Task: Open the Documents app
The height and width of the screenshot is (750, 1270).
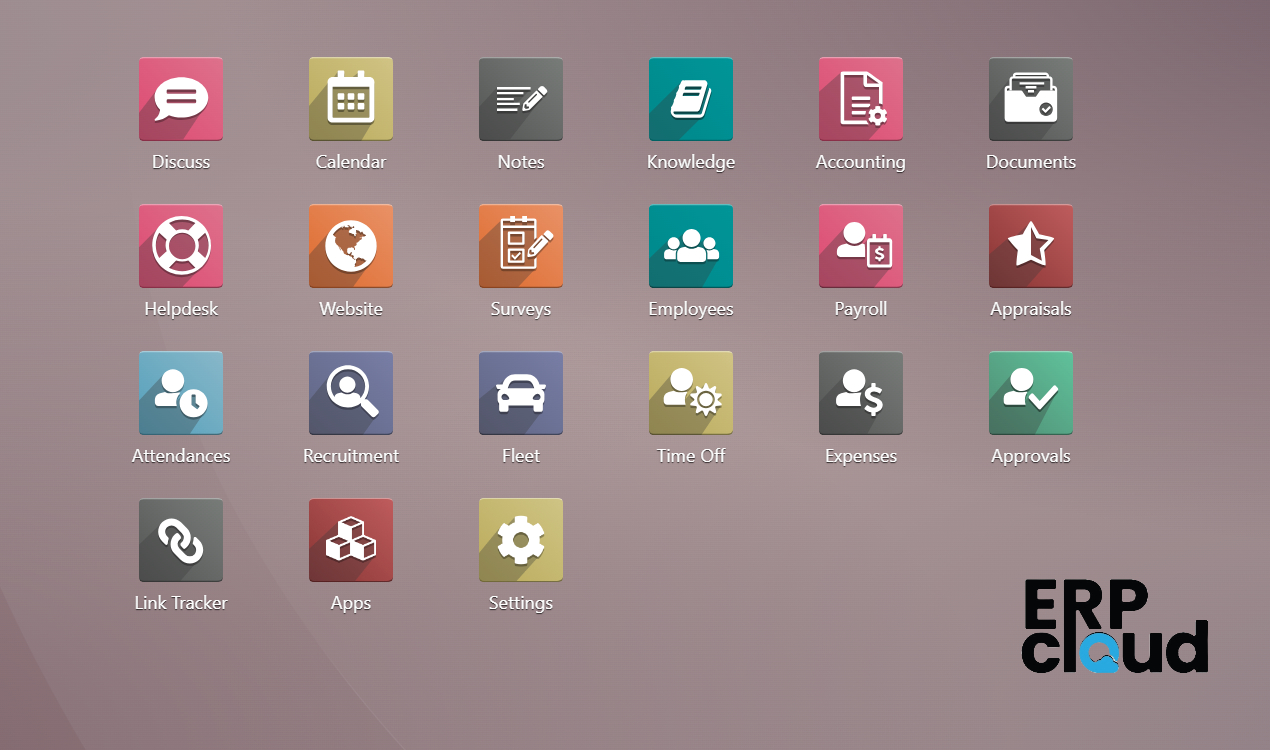Action: [x=1031, y=99]
